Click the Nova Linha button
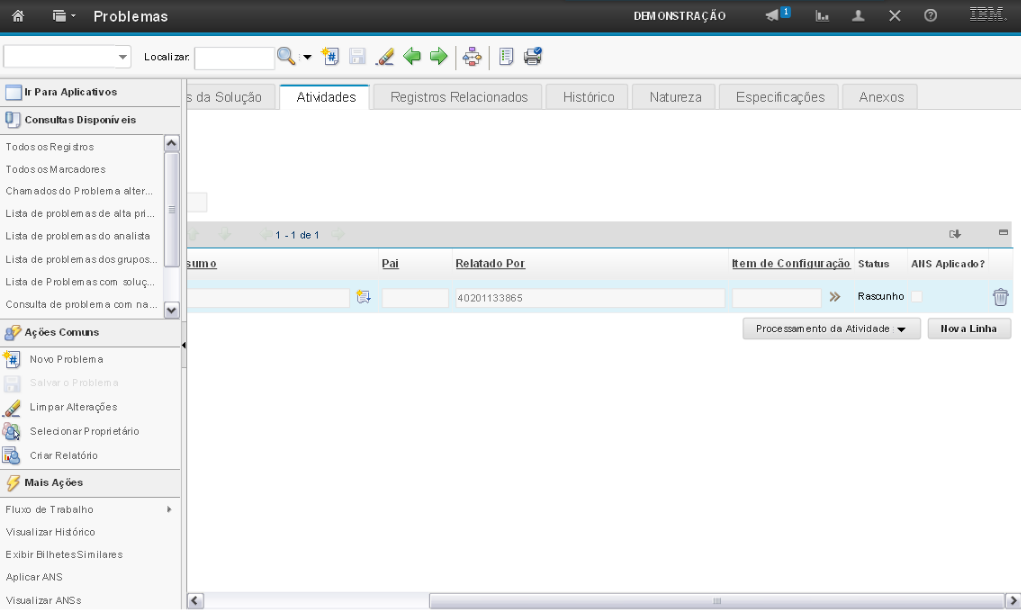Viewport: 1021px width, 610px height. coord(968,329)
